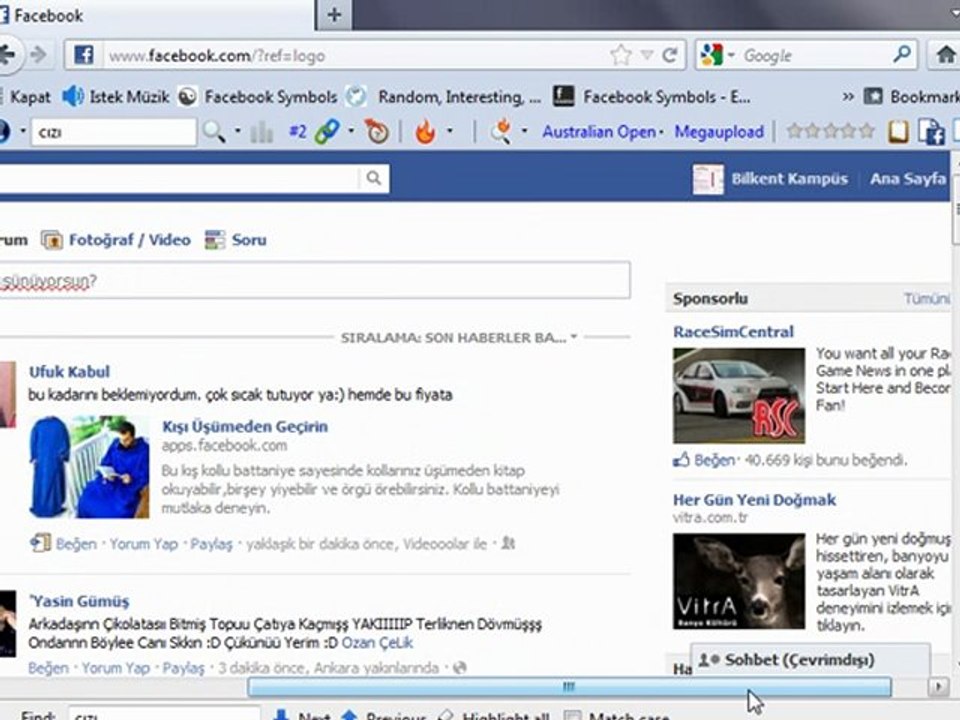Open the address bar history dropdown arrow
Viewport: 960px width, 720px height.
coord(647,56)
